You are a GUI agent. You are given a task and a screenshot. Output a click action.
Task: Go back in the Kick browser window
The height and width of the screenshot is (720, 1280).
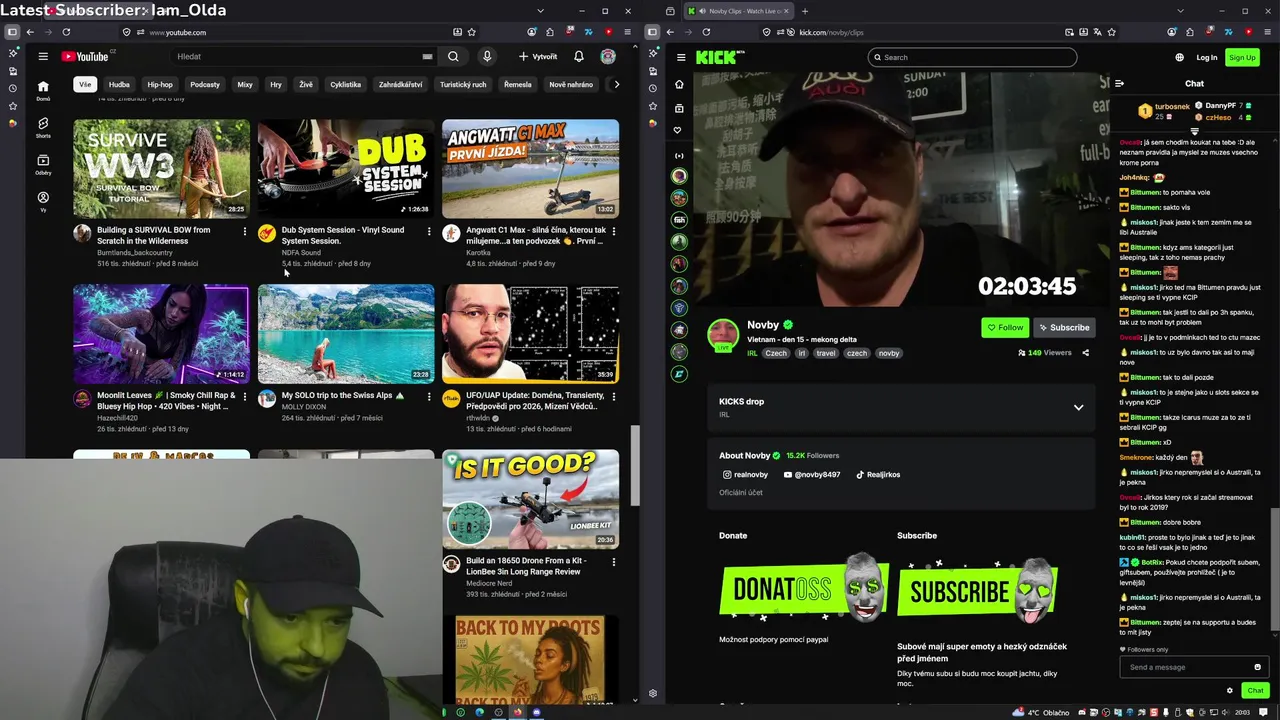click(x=670, y=32)
